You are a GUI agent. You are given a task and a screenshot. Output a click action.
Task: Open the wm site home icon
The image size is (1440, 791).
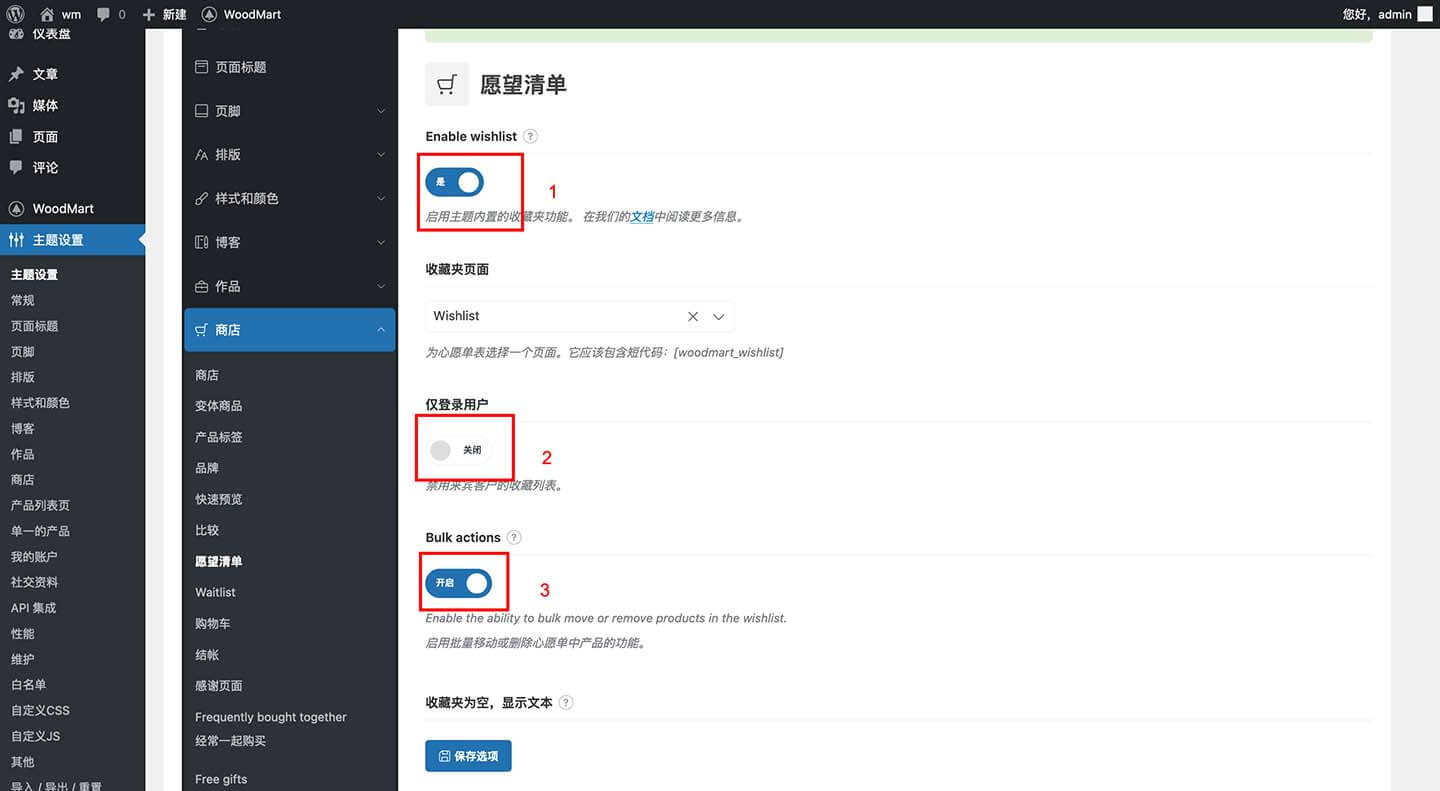tap(47, 14)
